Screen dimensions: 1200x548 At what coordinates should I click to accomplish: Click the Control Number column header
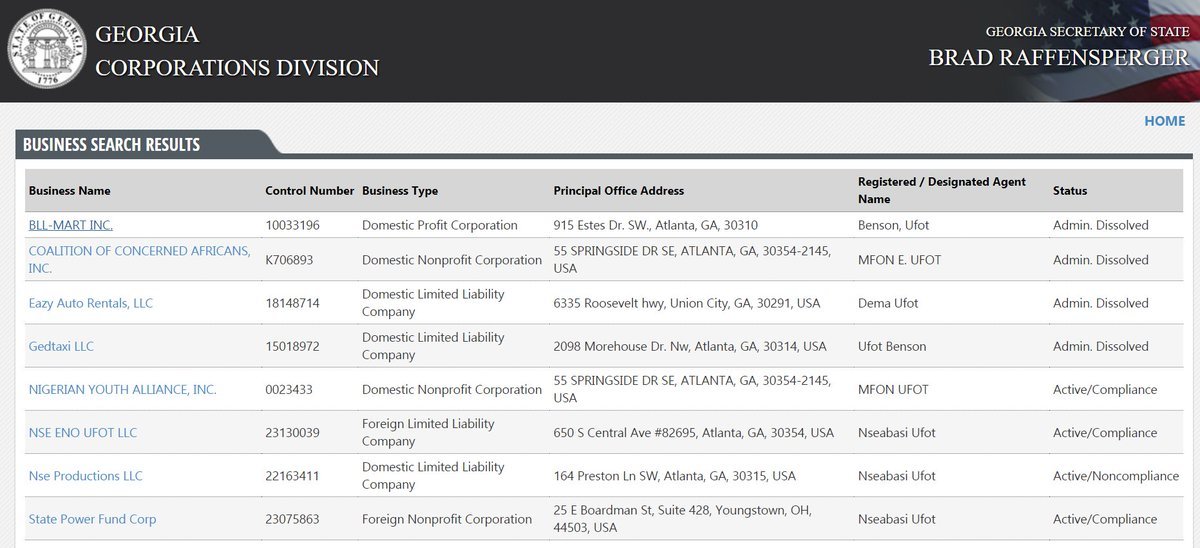pyautogui.click(x=309, y=191)
